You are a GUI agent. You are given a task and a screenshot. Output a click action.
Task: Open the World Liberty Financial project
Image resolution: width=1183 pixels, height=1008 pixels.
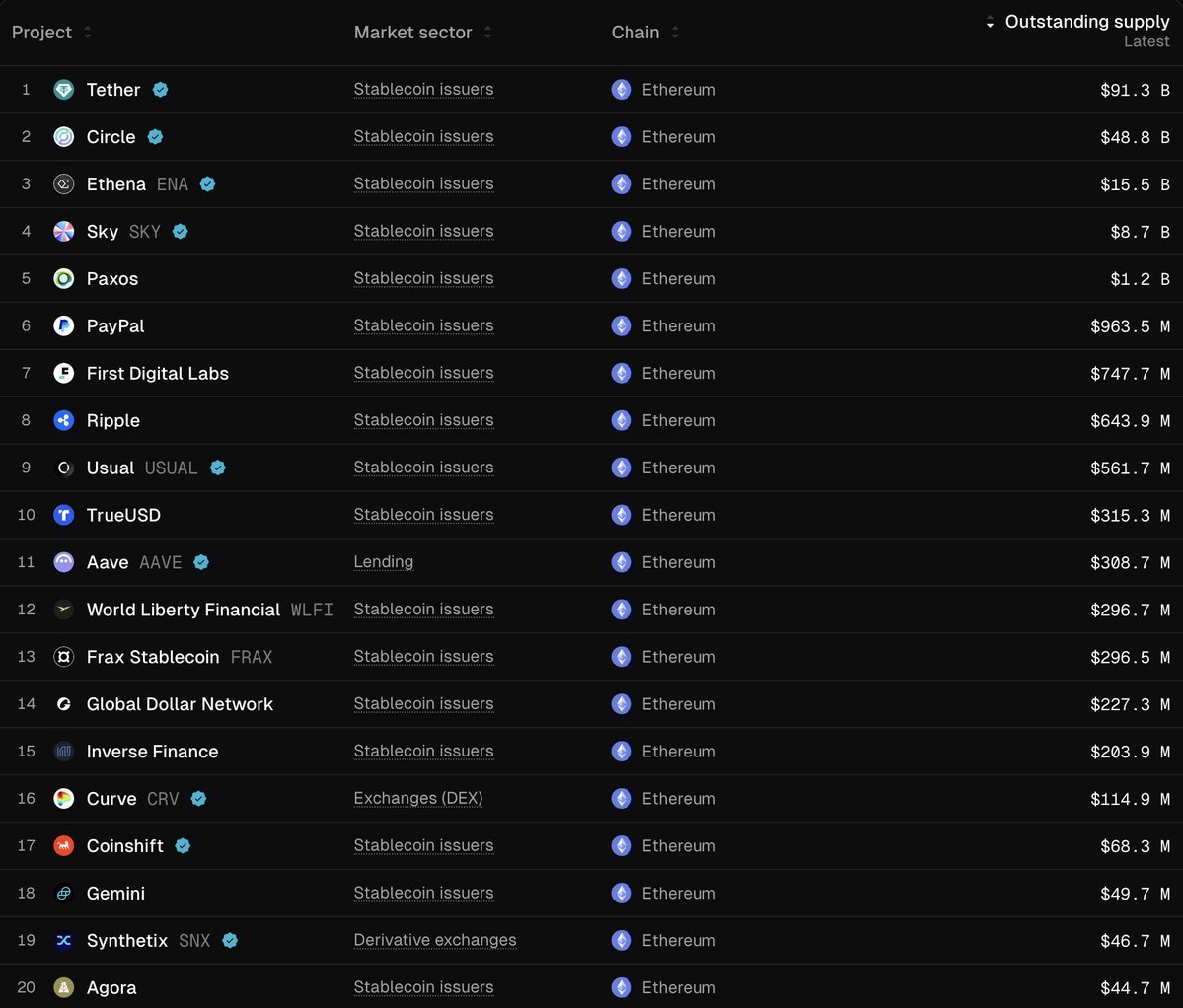tap(184, 610)
